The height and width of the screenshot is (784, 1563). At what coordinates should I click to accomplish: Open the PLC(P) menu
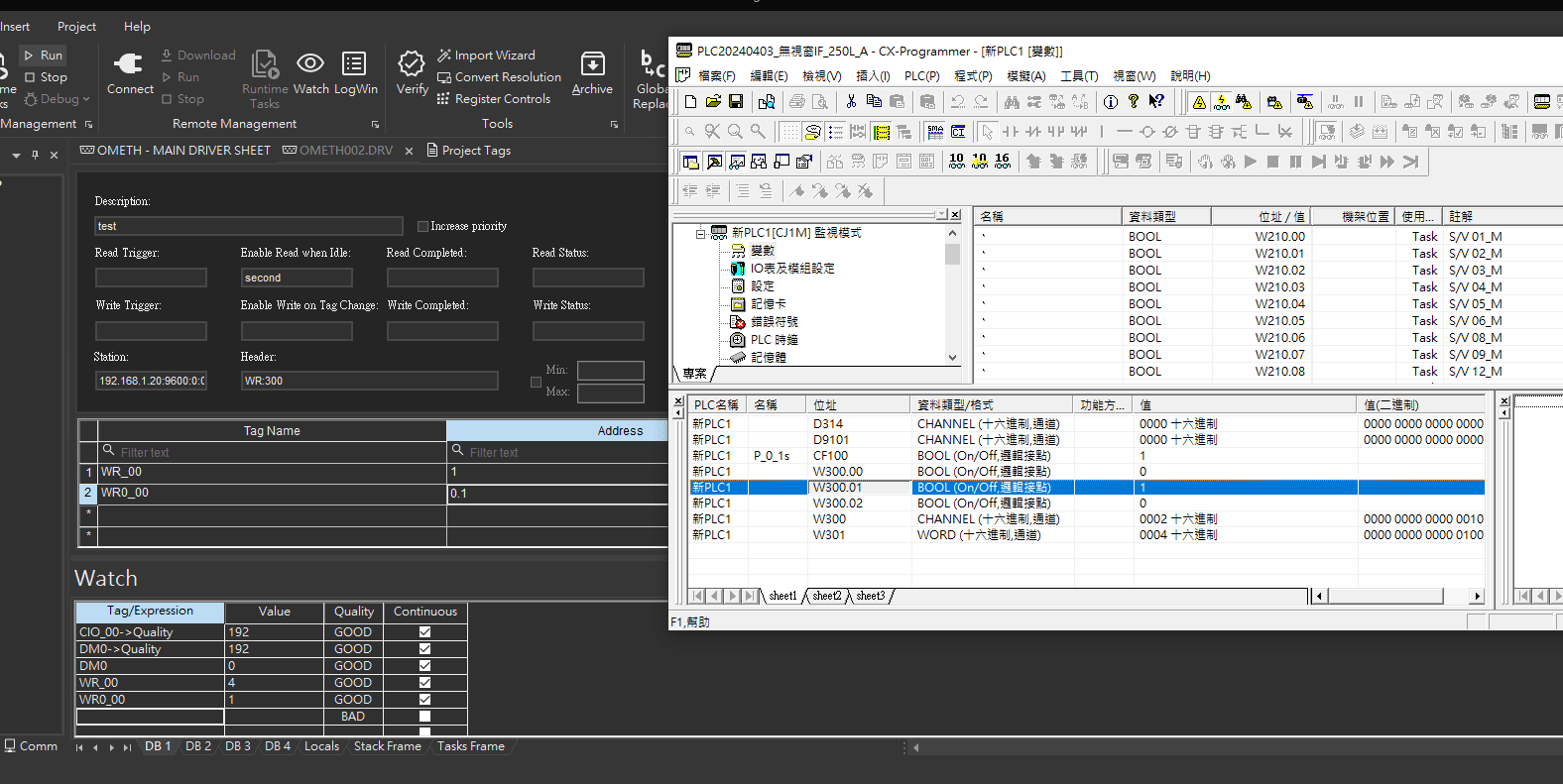[921, 76]
